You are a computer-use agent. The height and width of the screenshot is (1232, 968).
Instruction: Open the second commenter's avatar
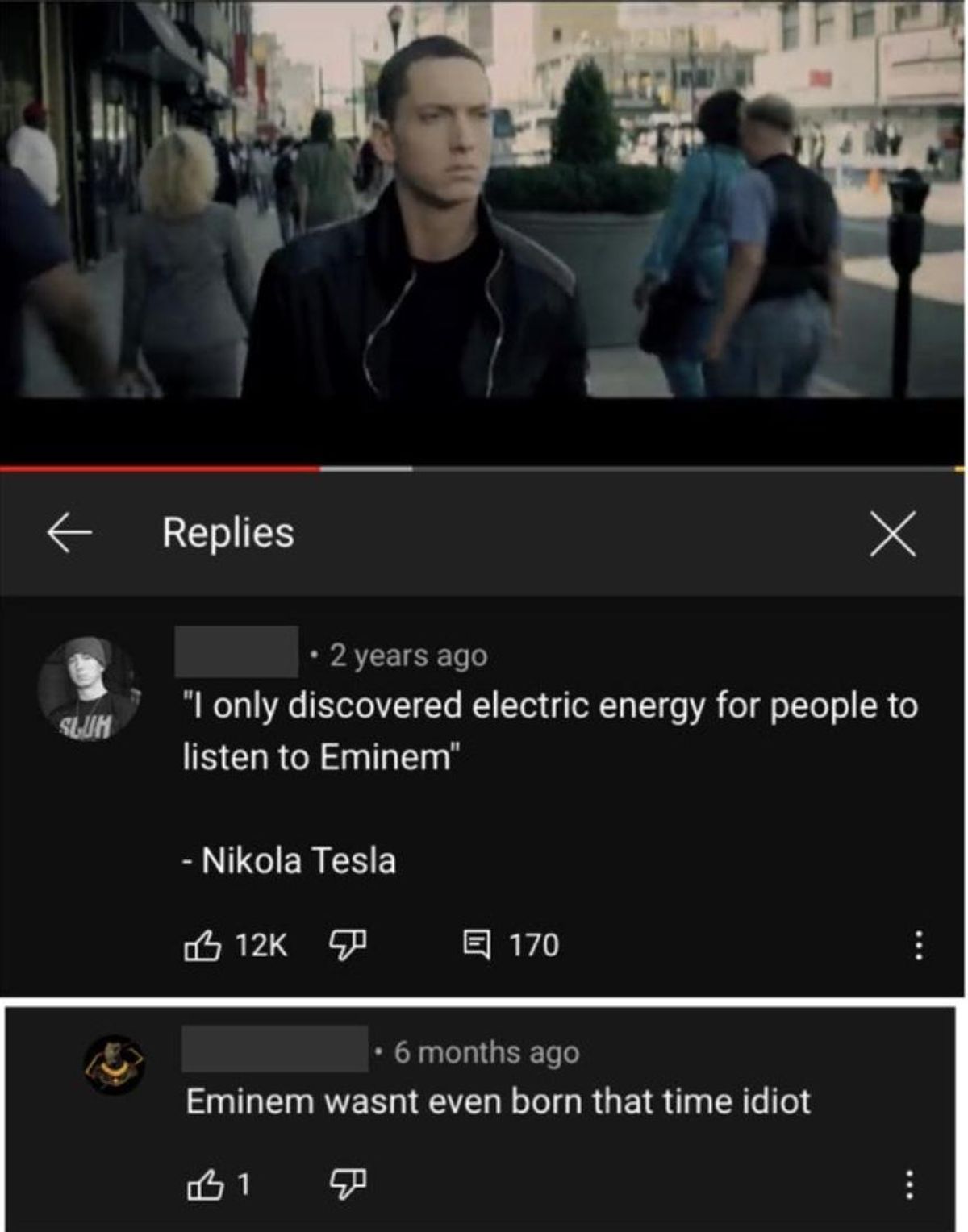coord(115,1064)
